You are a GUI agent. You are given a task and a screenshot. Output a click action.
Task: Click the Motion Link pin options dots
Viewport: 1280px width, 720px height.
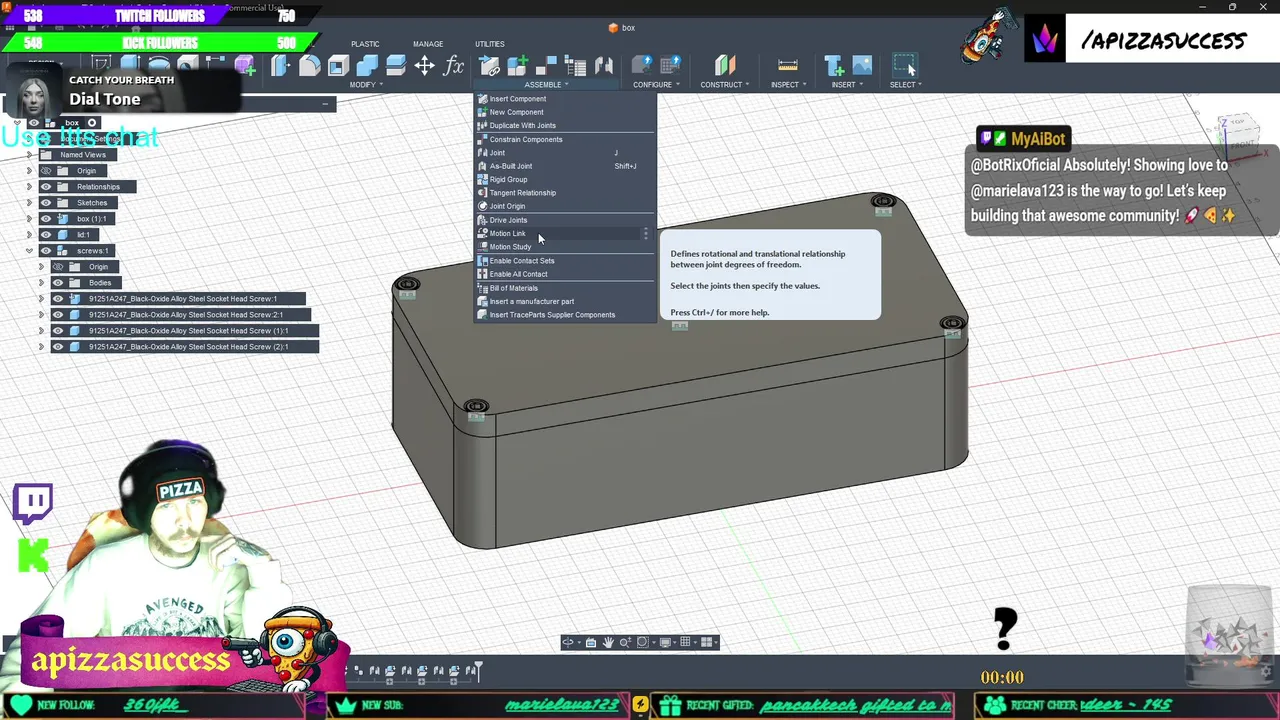coord(646,234)
